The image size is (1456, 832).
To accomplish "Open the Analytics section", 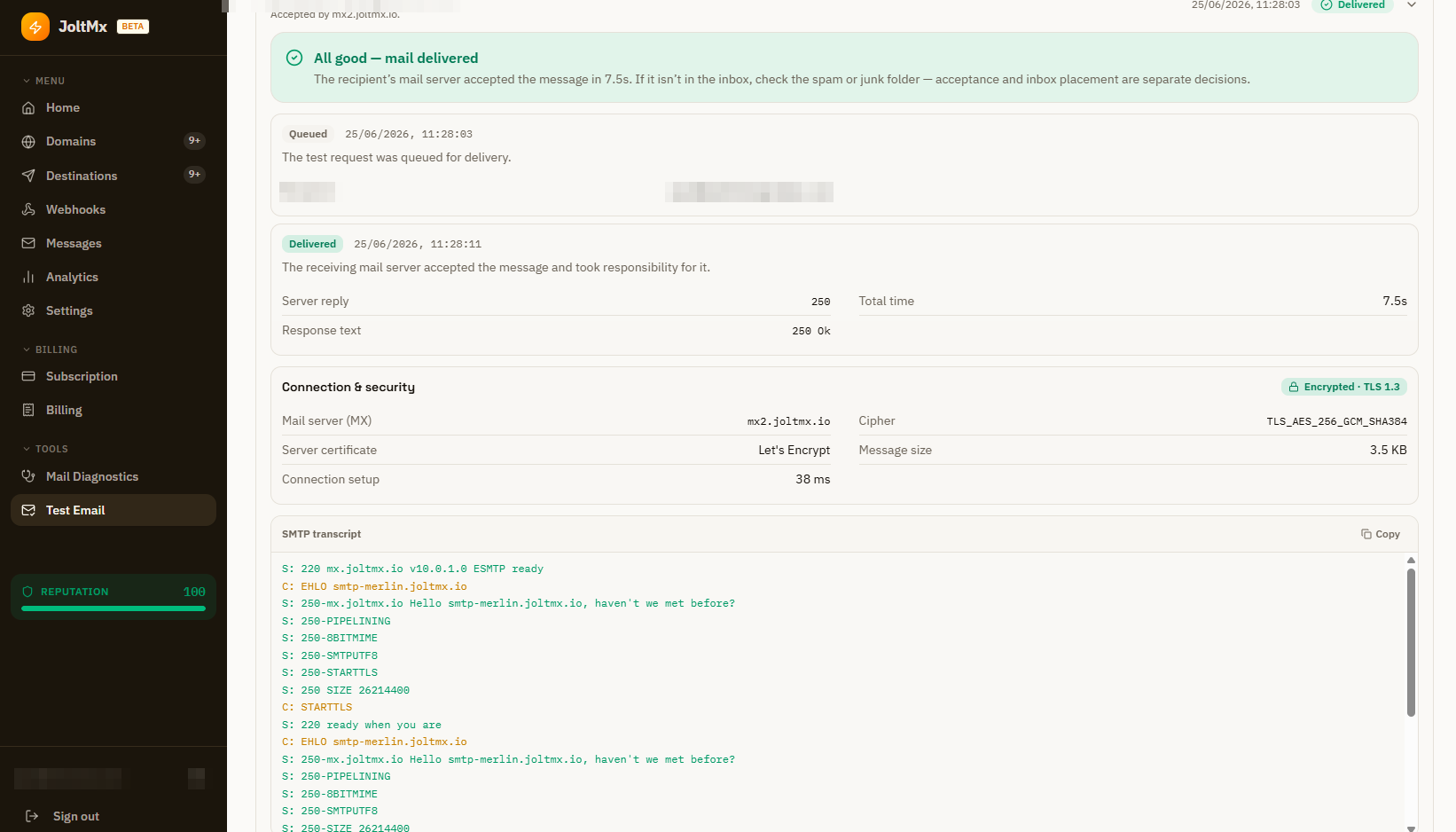I will (114, 277).
